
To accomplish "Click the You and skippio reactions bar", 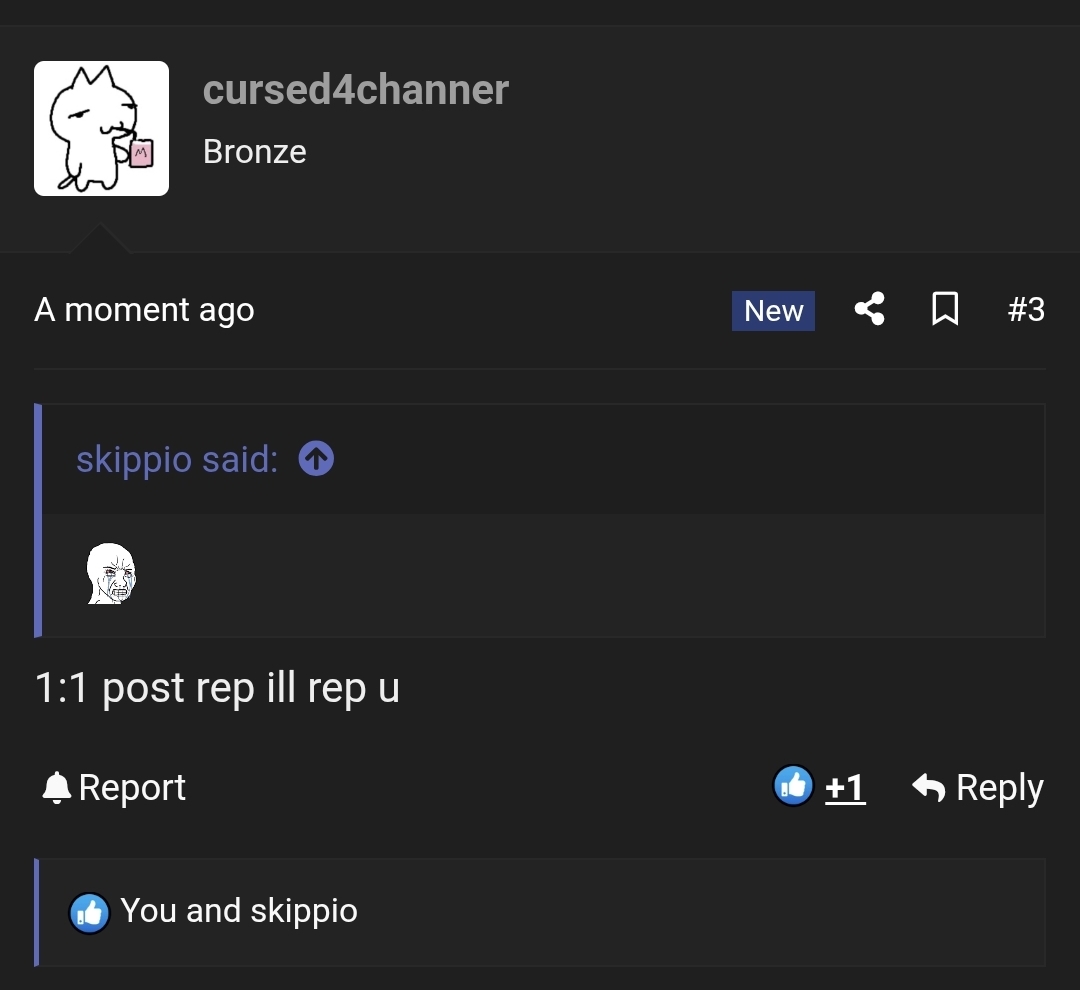I will tap(238, 911).
